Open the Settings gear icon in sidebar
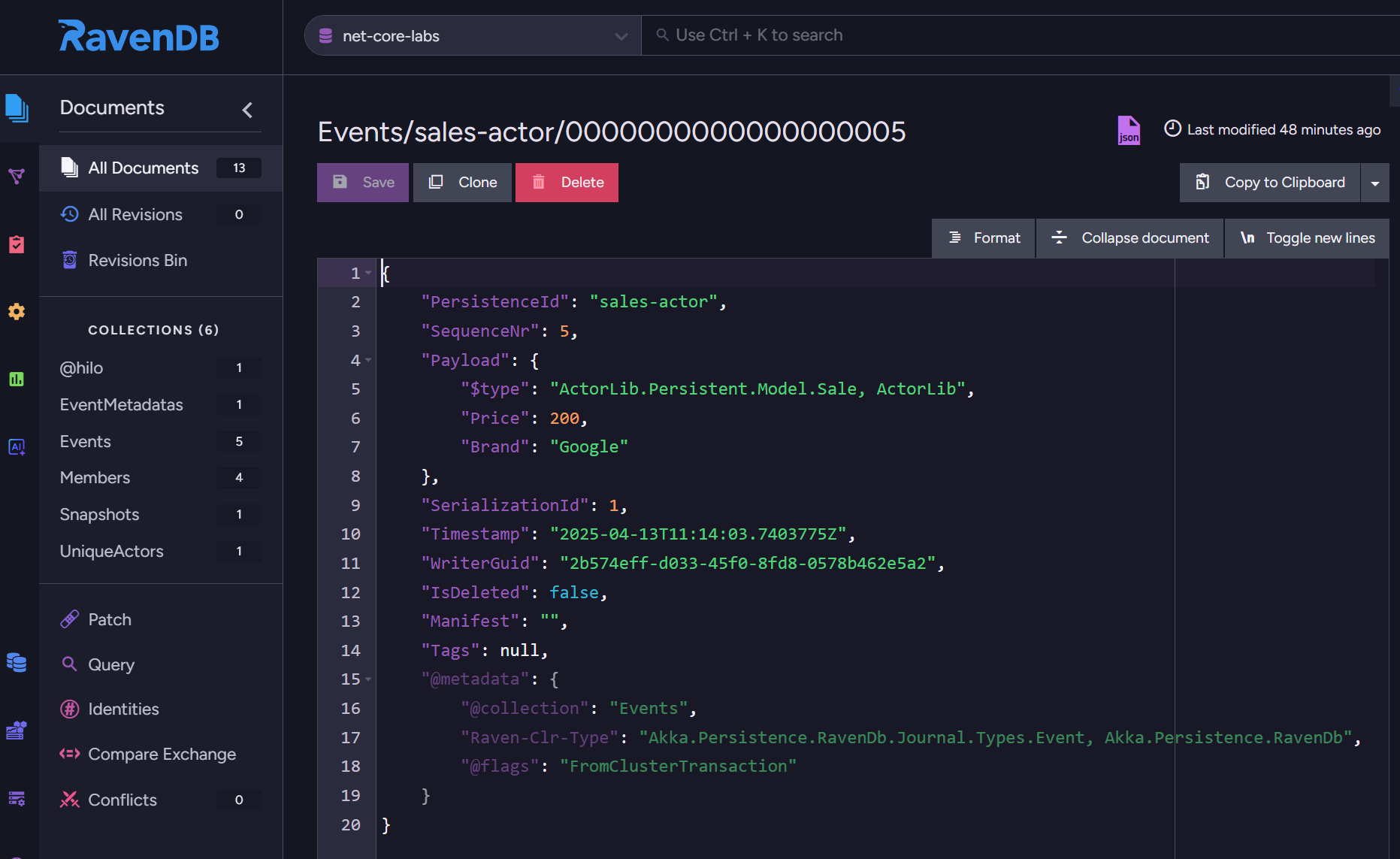1400x859 pixels. 17,311
